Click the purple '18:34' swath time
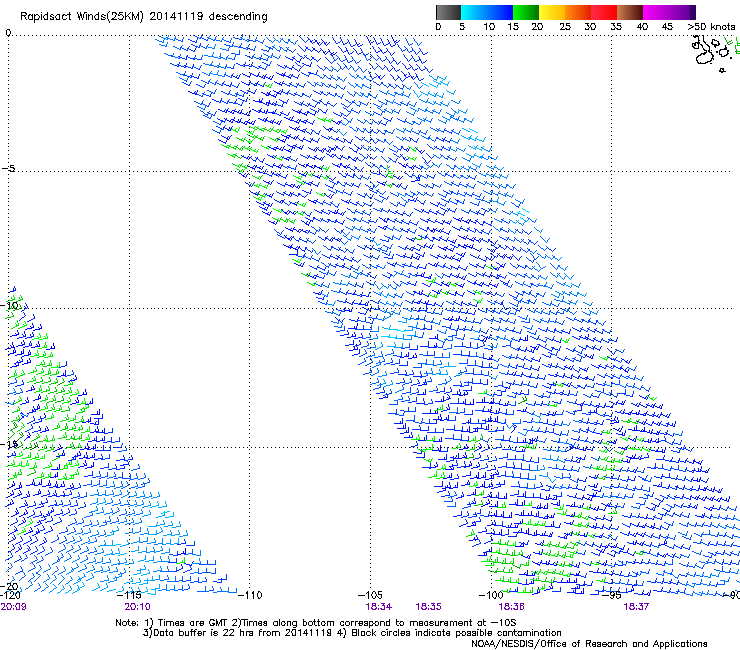 [x=378, y=607]
